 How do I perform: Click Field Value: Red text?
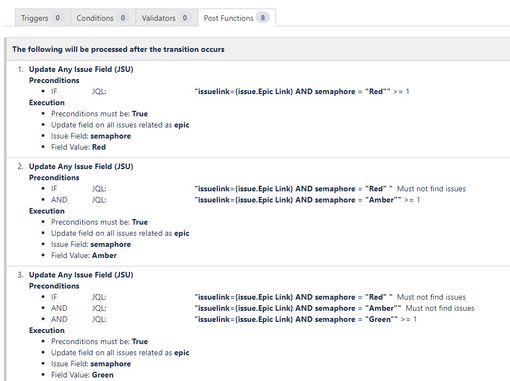pyautogui.click(x=78, y=147)
